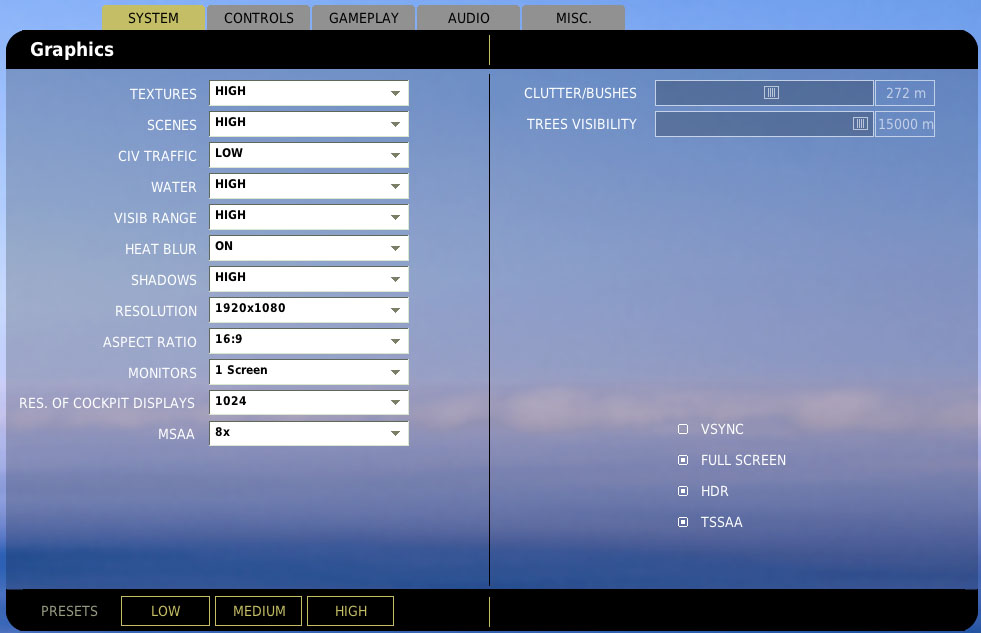
Task: Click the 272 m clutter value field
Action: click(905, 93)
